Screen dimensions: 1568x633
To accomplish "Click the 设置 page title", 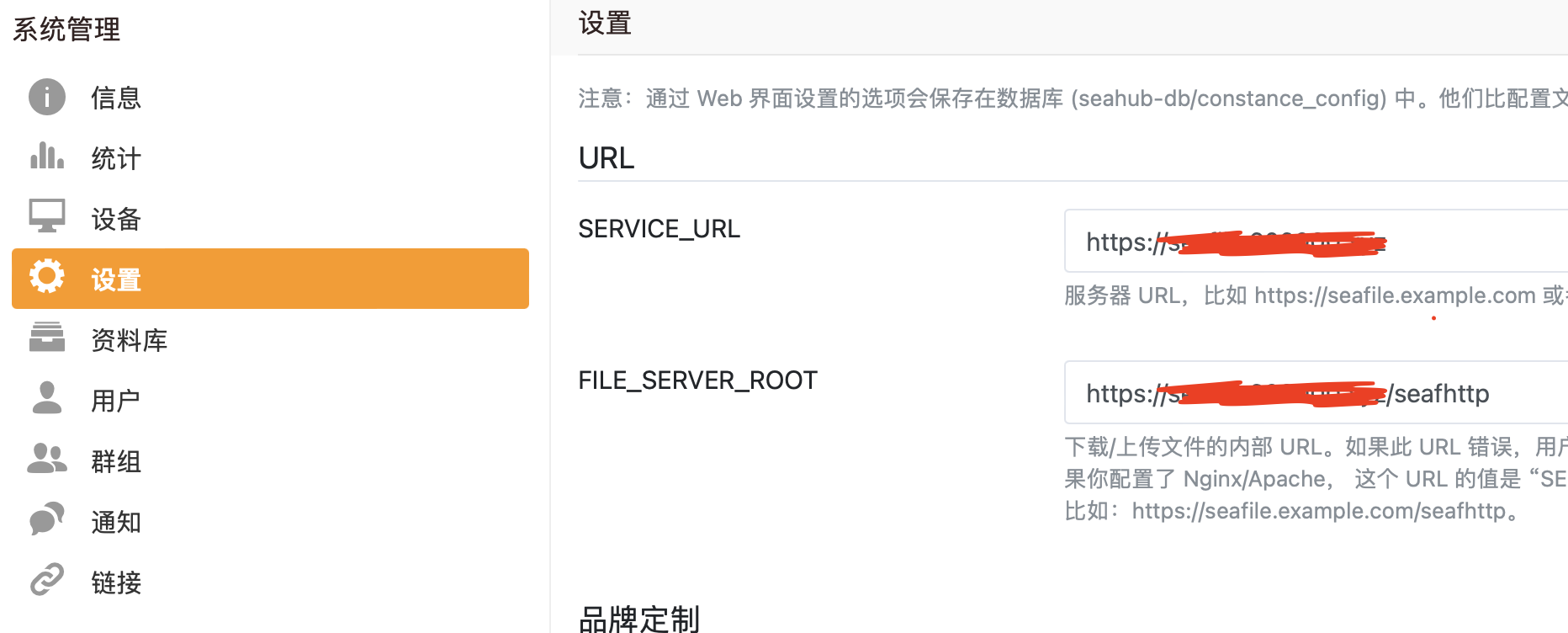I will point(605,23).
